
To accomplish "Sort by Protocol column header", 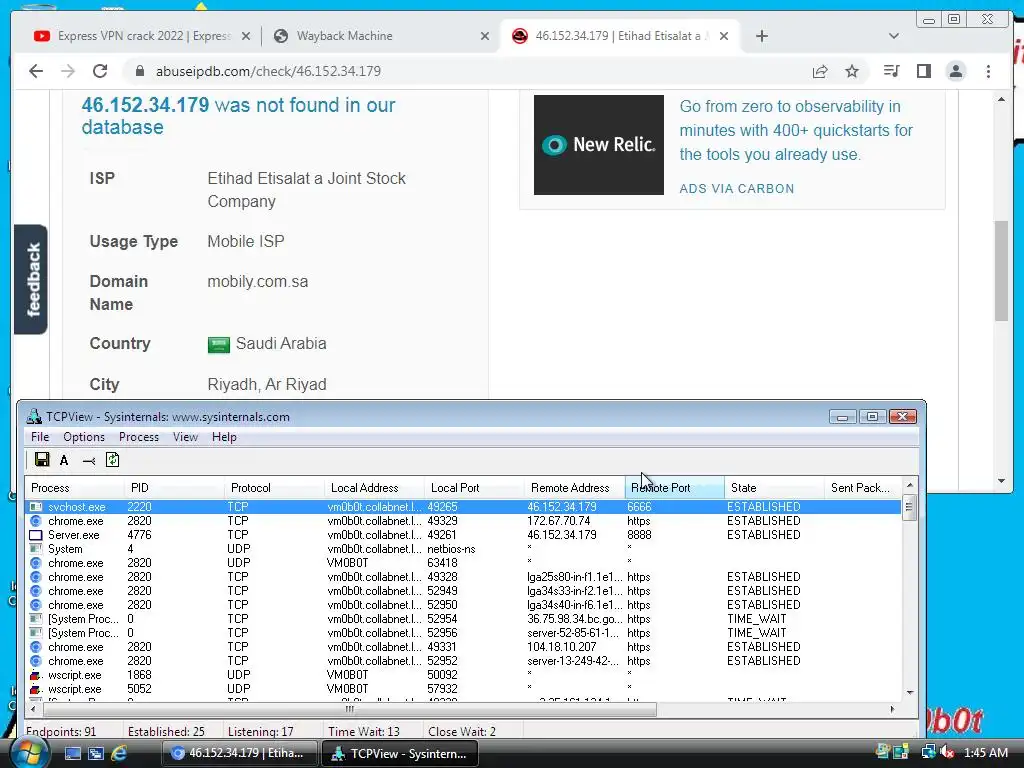I will tap(274, 488).
